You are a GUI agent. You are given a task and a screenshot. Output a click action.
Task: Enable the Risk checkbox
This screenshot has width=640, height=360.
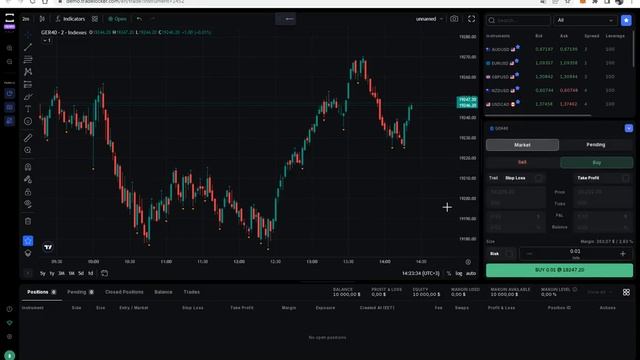click(x=509, y=253)
